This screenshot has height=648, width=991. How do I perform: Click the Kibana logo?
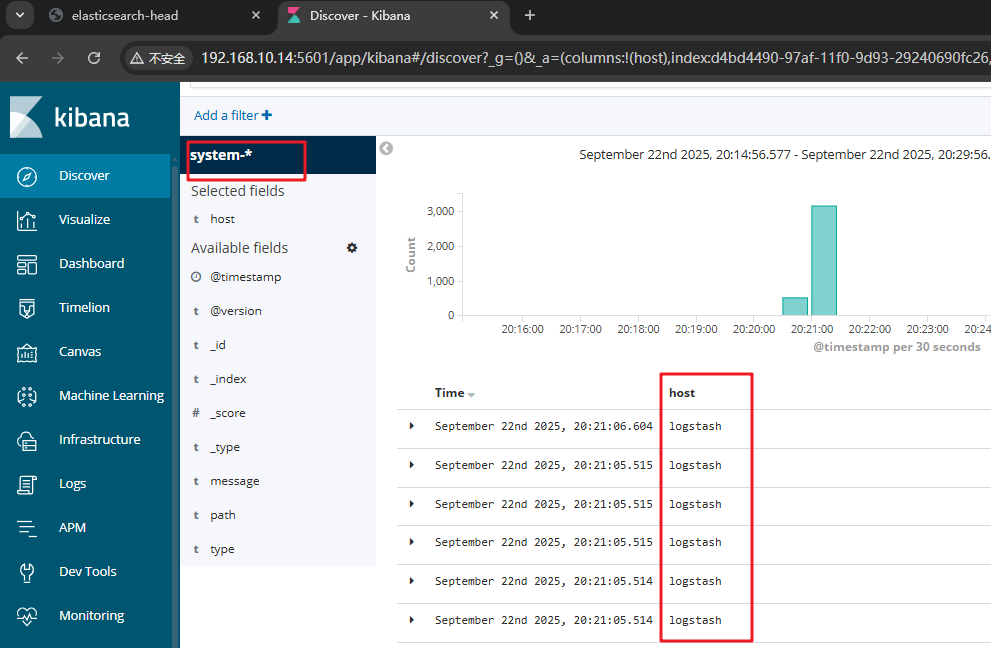[70, 117]
